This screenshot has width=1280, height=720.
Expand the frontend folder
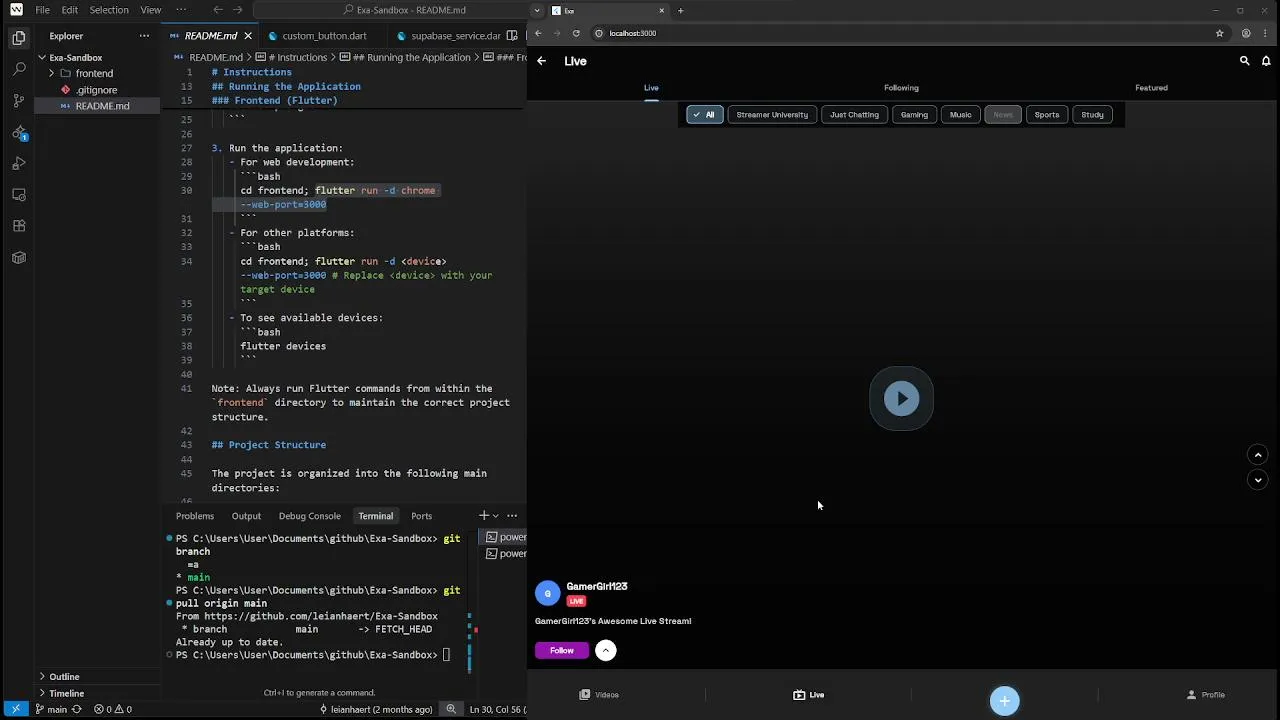coord(94,74)
